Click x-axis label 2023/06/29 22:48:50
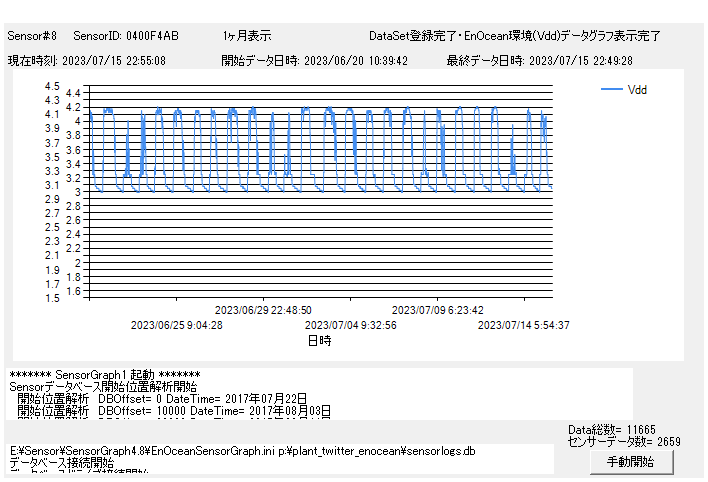708x482 pixels. pos(263,310)
